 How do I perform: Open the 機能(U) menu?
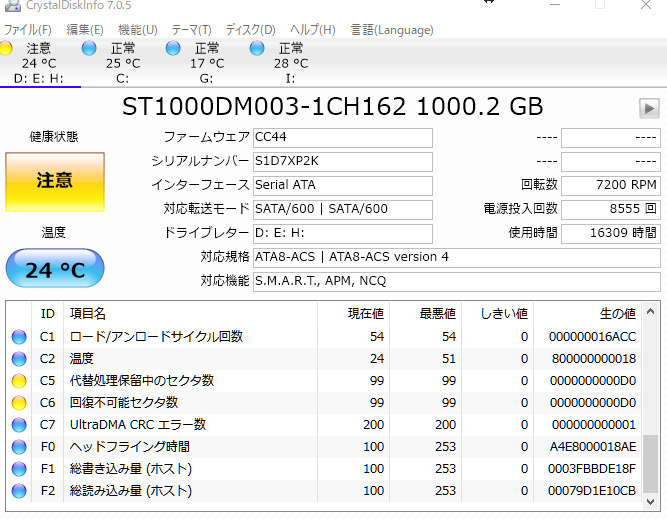[x=137, y=30]
